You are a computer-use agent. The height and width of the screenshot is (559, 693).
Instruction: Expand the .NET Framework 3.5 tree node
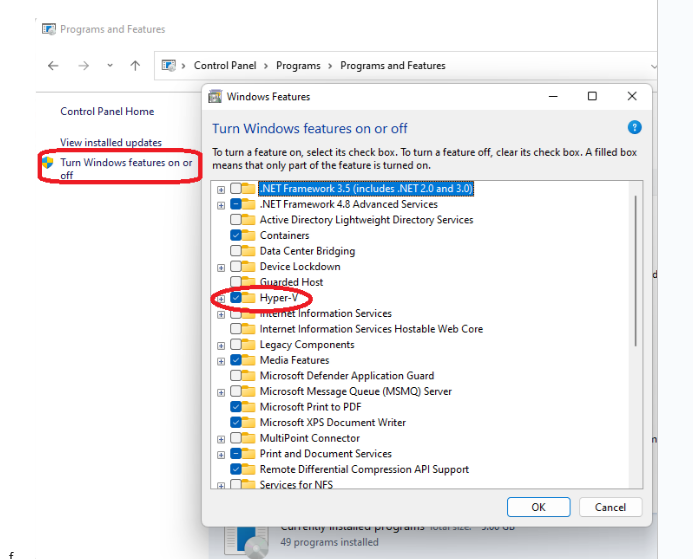221,189
